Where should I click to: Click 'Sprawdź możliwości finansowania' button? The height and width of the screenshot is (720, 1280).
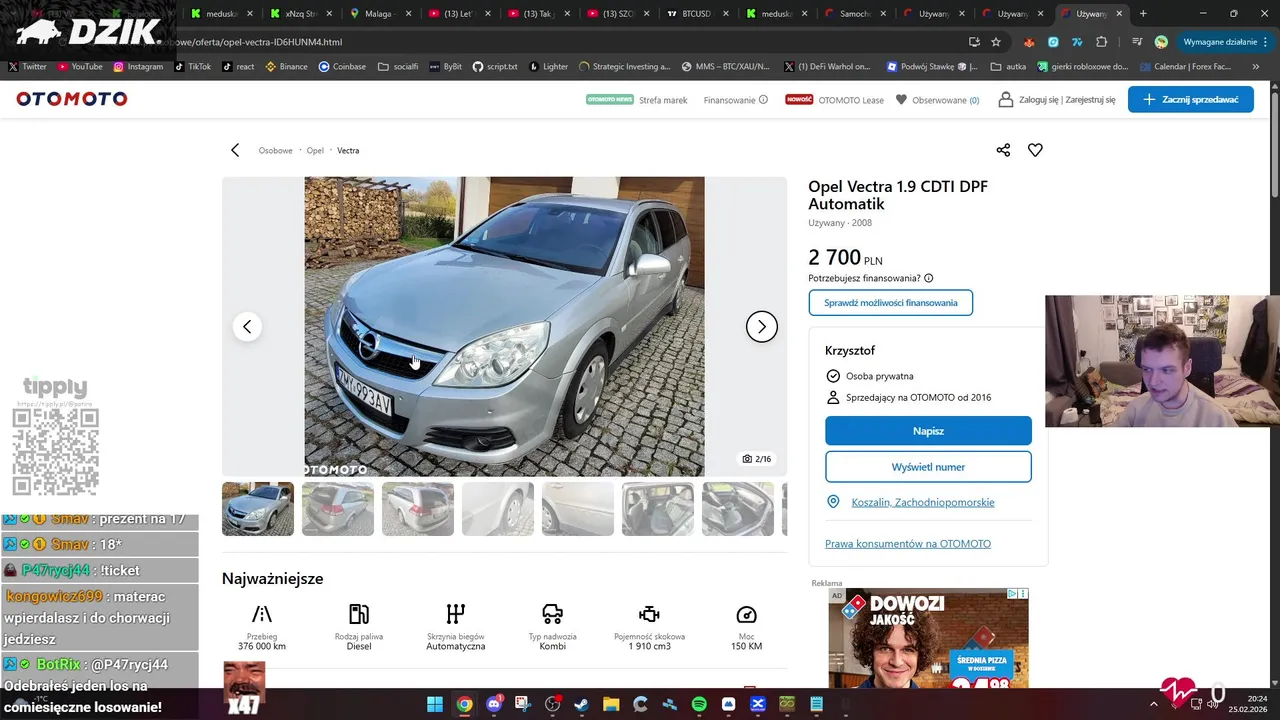coord(890,303)
